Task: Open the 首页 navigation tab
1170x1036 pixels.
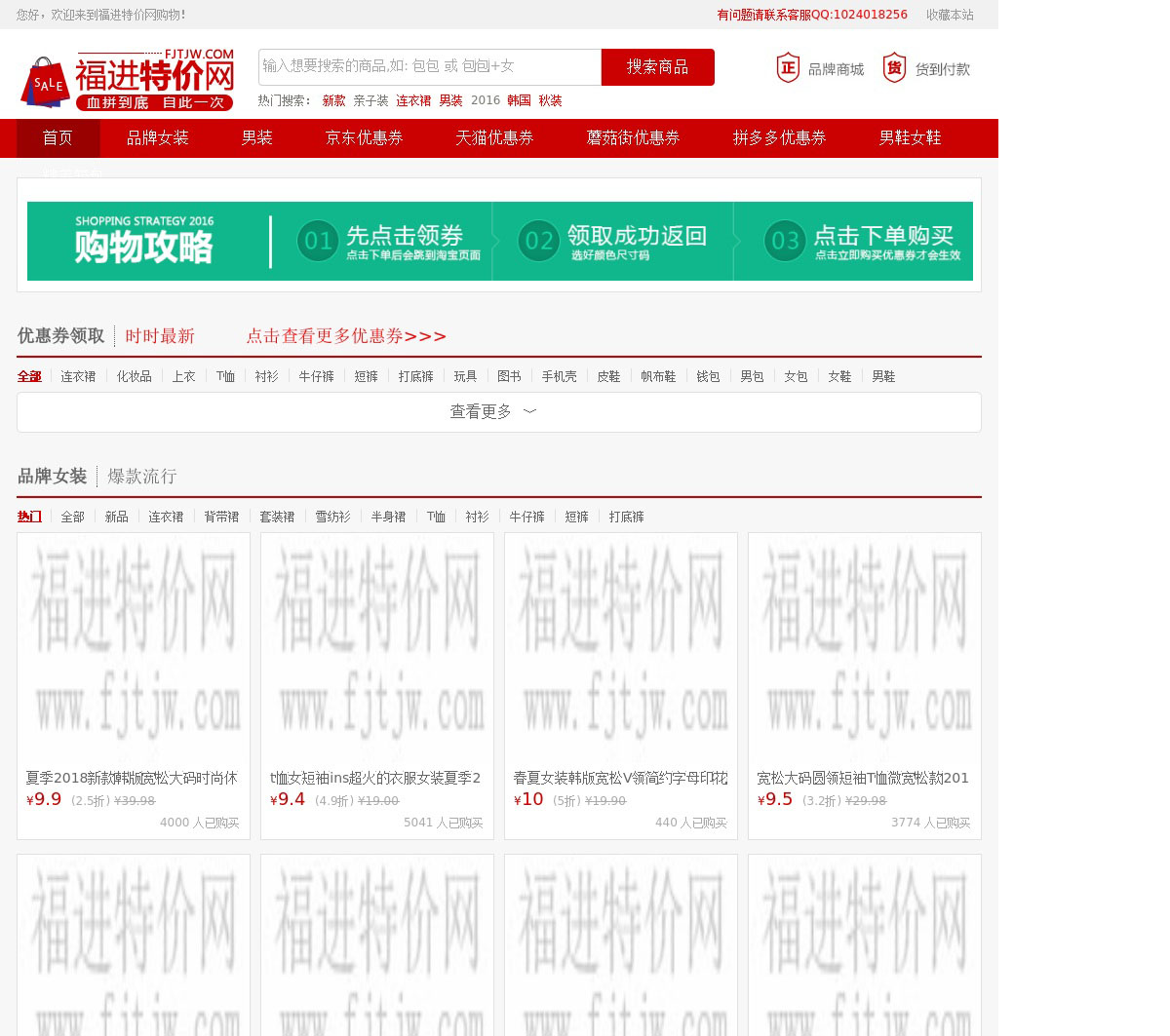Action: [58, 138]
